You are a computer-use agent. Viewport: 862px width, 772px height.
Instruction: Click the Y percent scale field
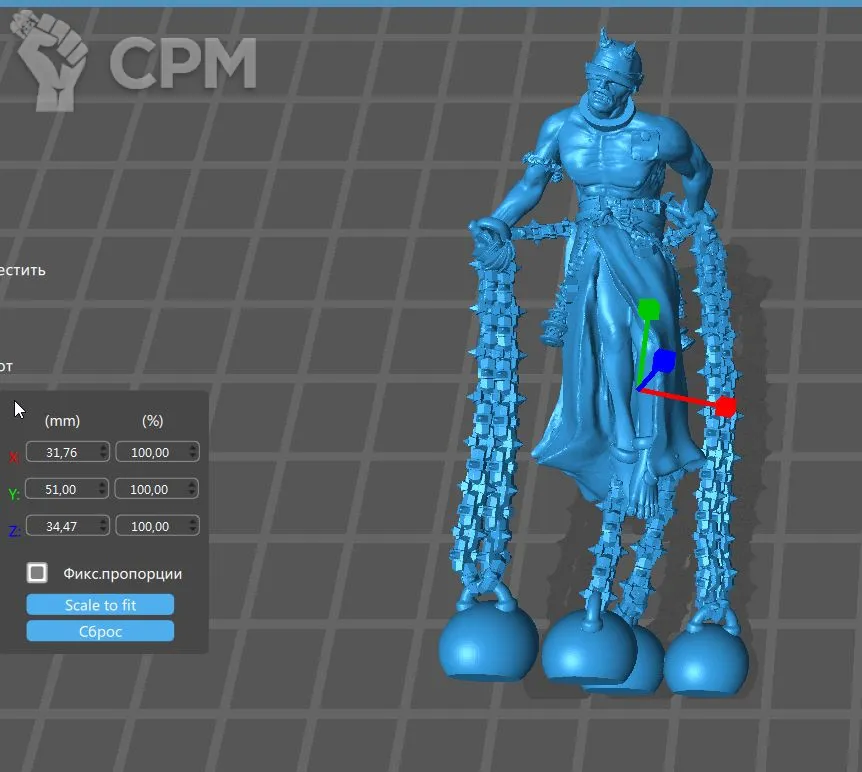[x=152, y=490]
